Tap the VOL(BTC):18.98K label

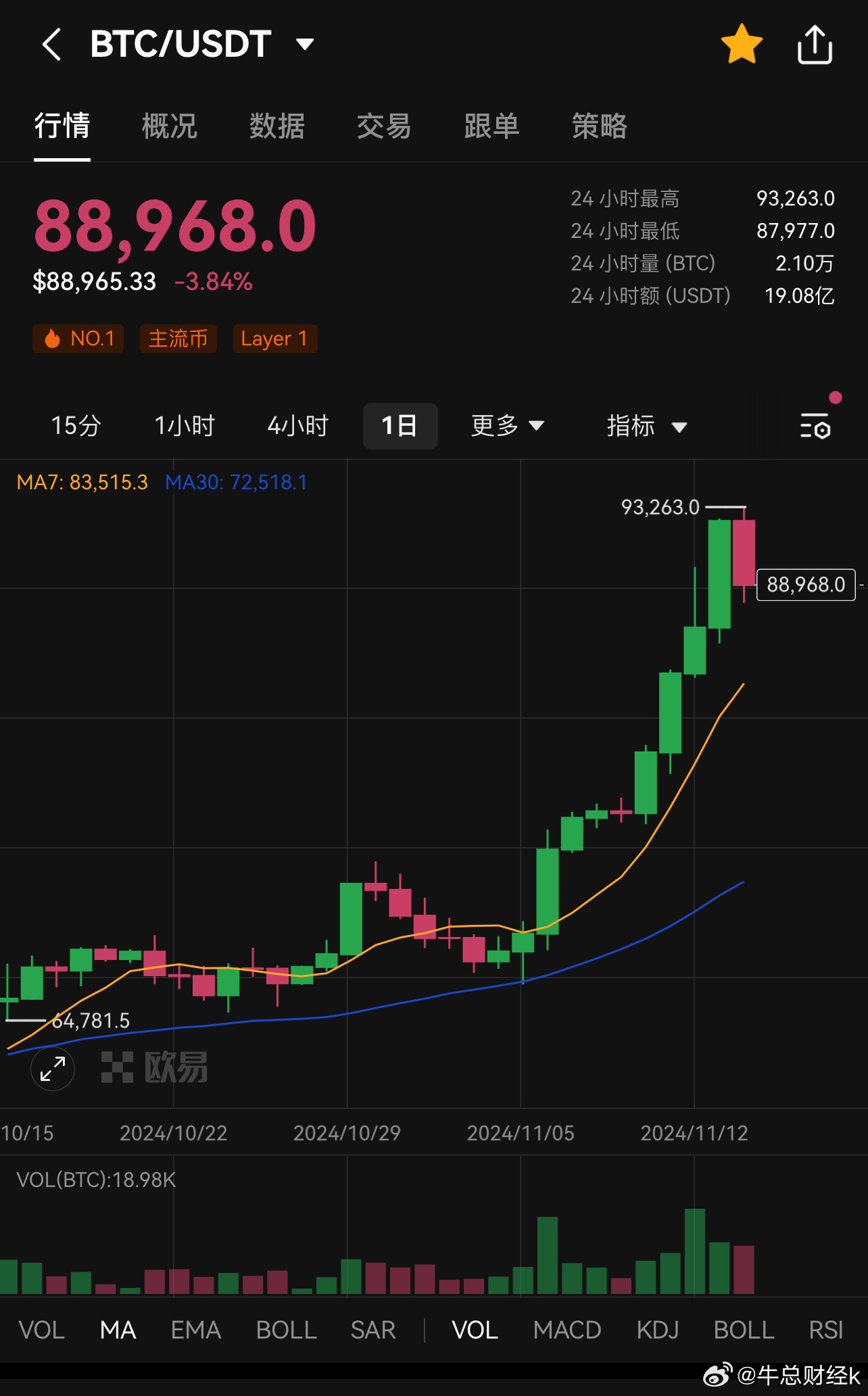tap(96, 1180)
